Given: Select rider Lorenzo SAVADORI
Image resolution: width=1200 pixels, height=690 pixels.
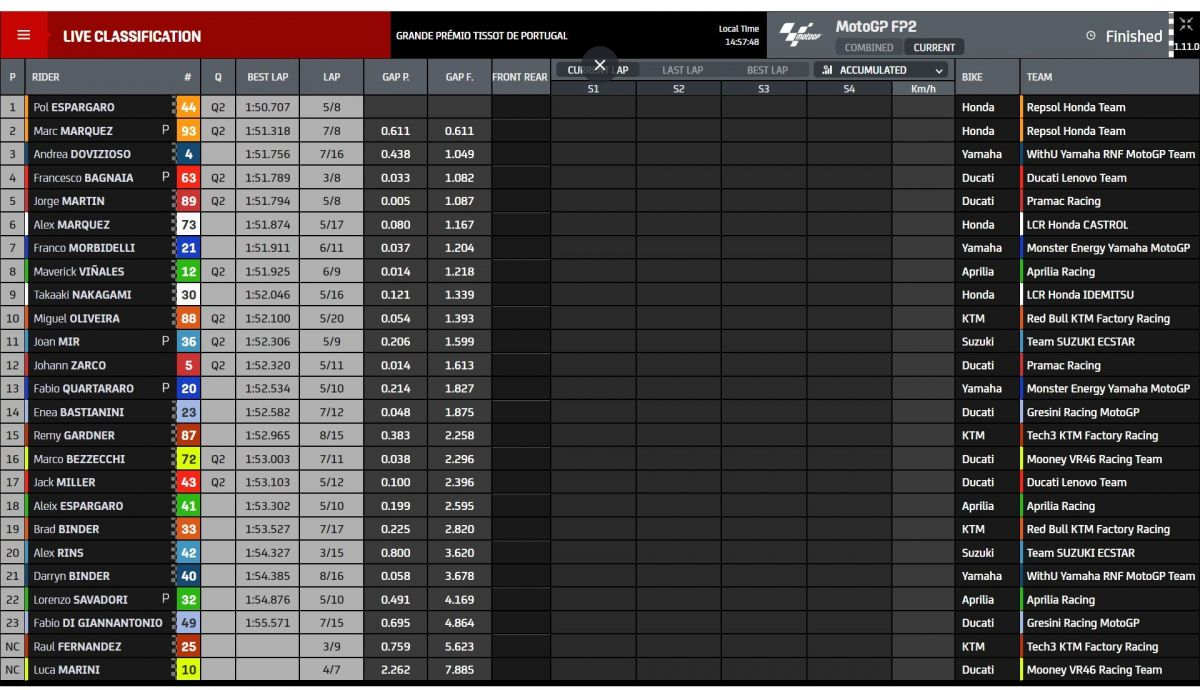Looking at the screenshot, I should tap(81, 600).
